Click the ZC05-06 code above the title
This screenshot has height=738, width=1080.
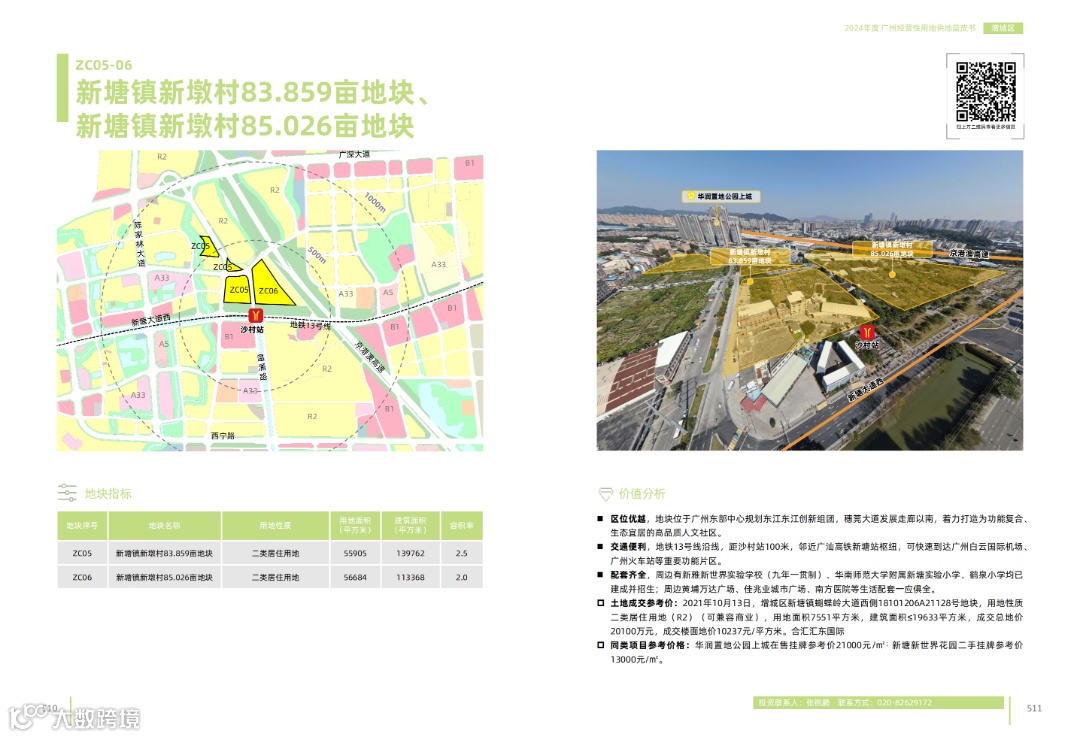(104, 65)
